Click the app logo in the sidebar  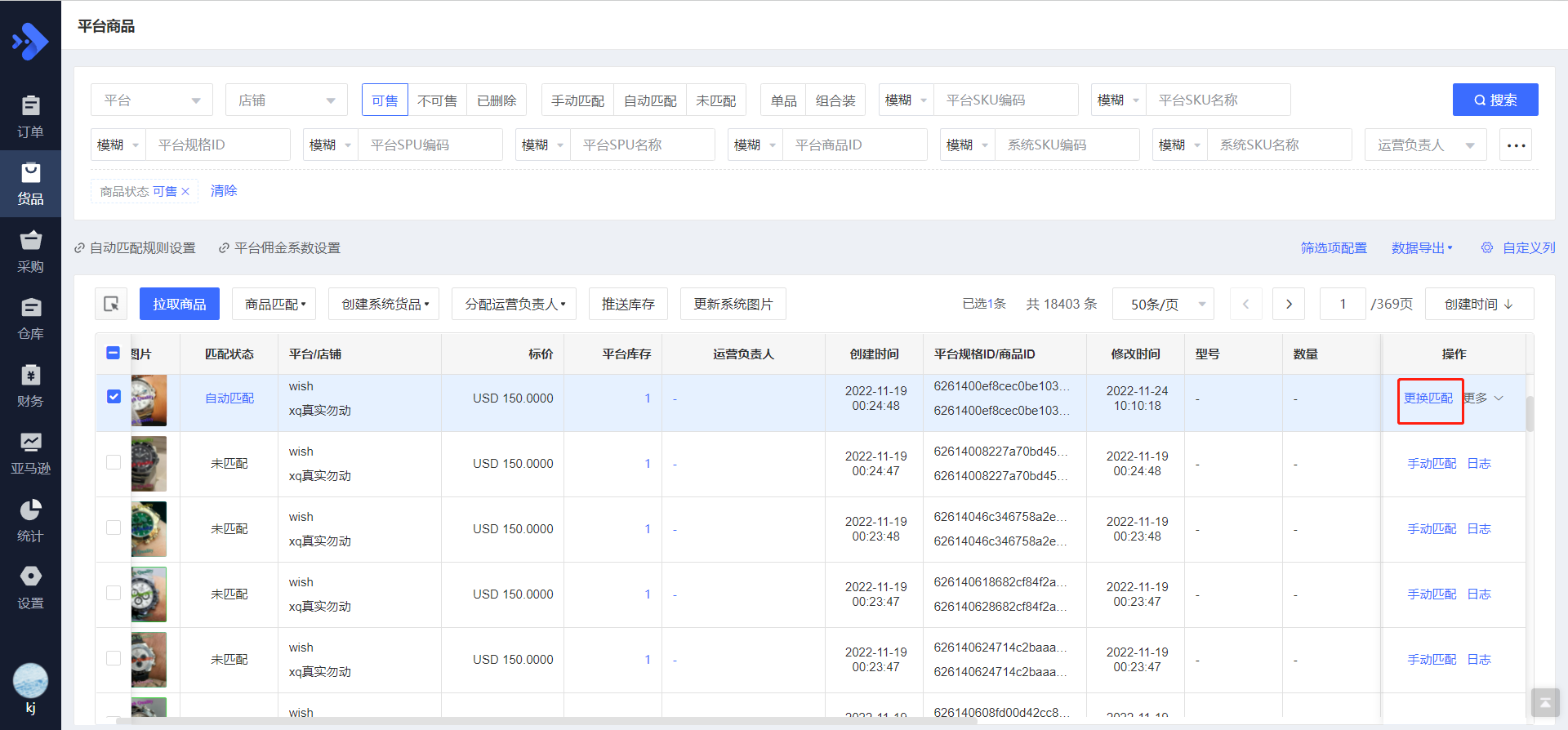click(30, 41)
